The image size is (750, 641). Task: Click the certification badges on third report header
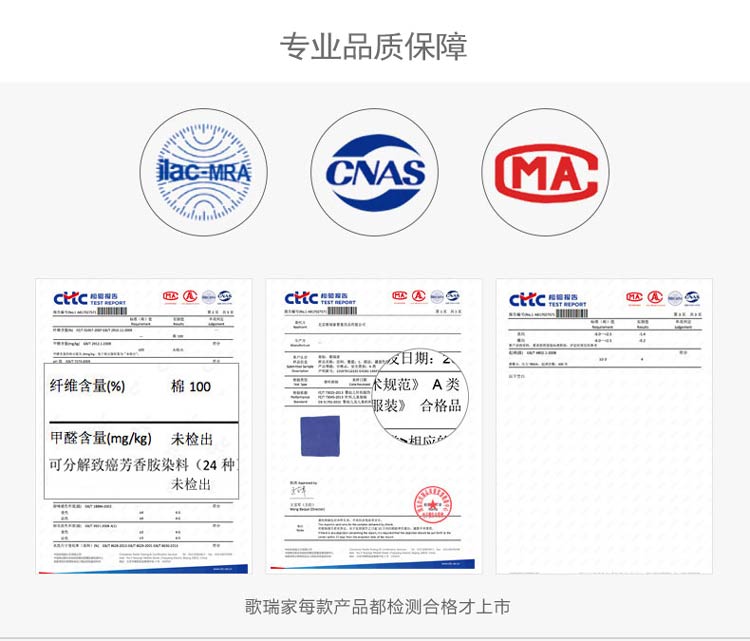click(x=663, y=298)
